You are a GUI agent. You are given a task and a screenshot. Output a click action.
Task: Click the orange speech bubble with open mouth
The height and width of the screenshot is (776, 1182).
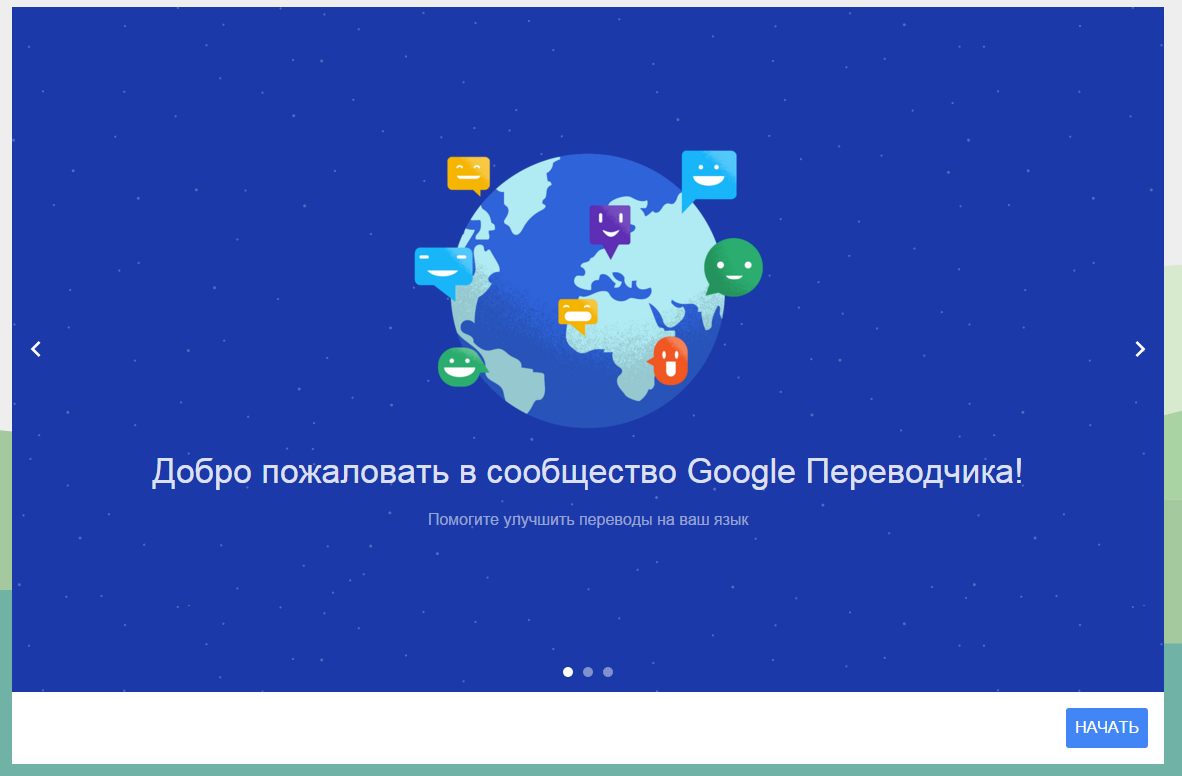click(x=669, y=360)
